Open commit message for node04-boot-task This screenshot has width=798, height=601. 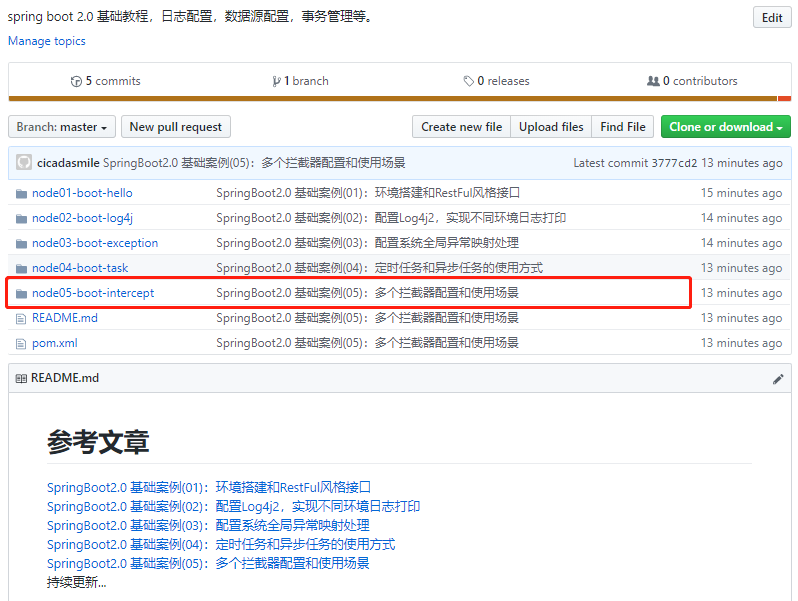click(380, 268)
